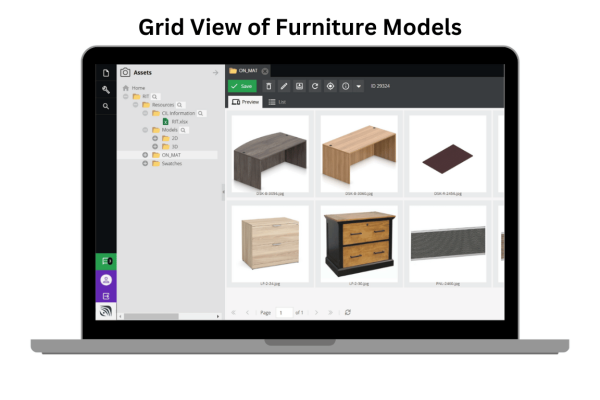Expand the Swatches folder node
Viewport: 600px width, 400px height.
point(145,163)
